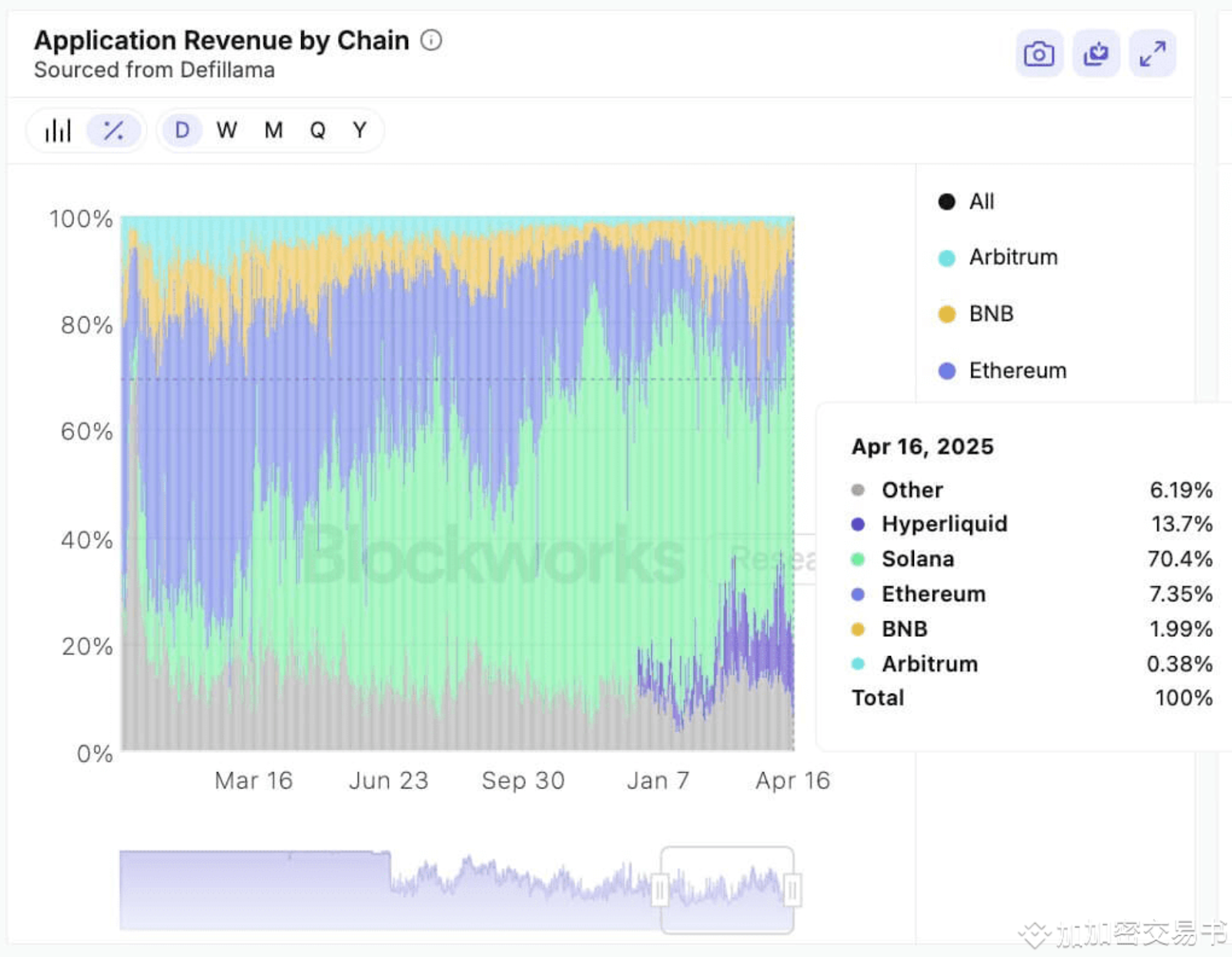Click the left handle of the range slider
Screen dimensions: 1232x957
pyautogui.click(x=660, y=890)
